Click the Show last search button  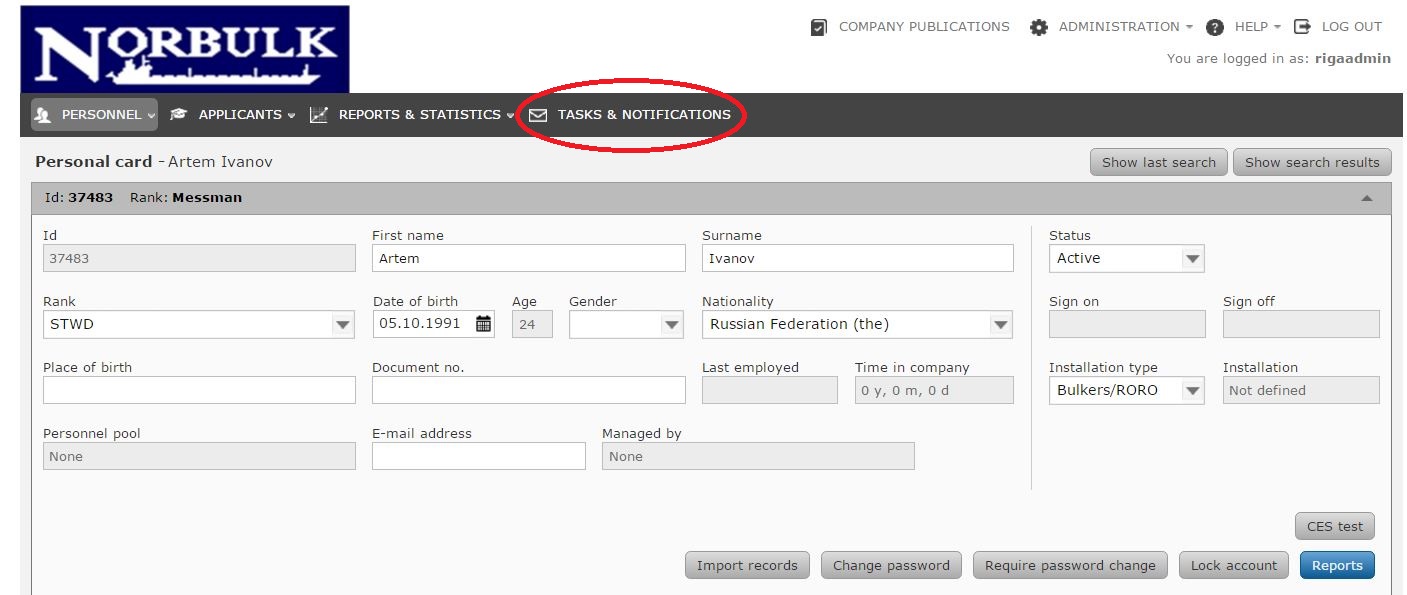click(1158, 162)
